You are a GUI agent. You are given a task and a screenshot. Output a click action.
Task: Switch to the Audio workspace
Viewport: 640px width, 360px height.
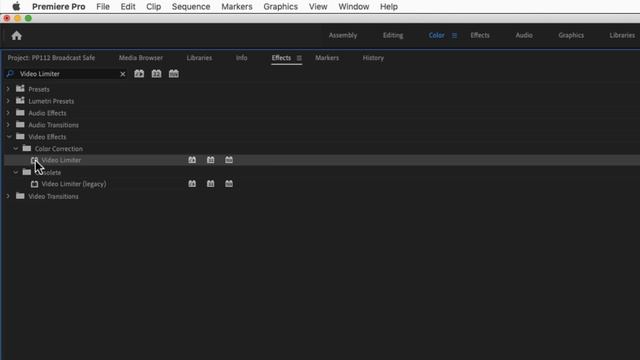tap(524, 36)
